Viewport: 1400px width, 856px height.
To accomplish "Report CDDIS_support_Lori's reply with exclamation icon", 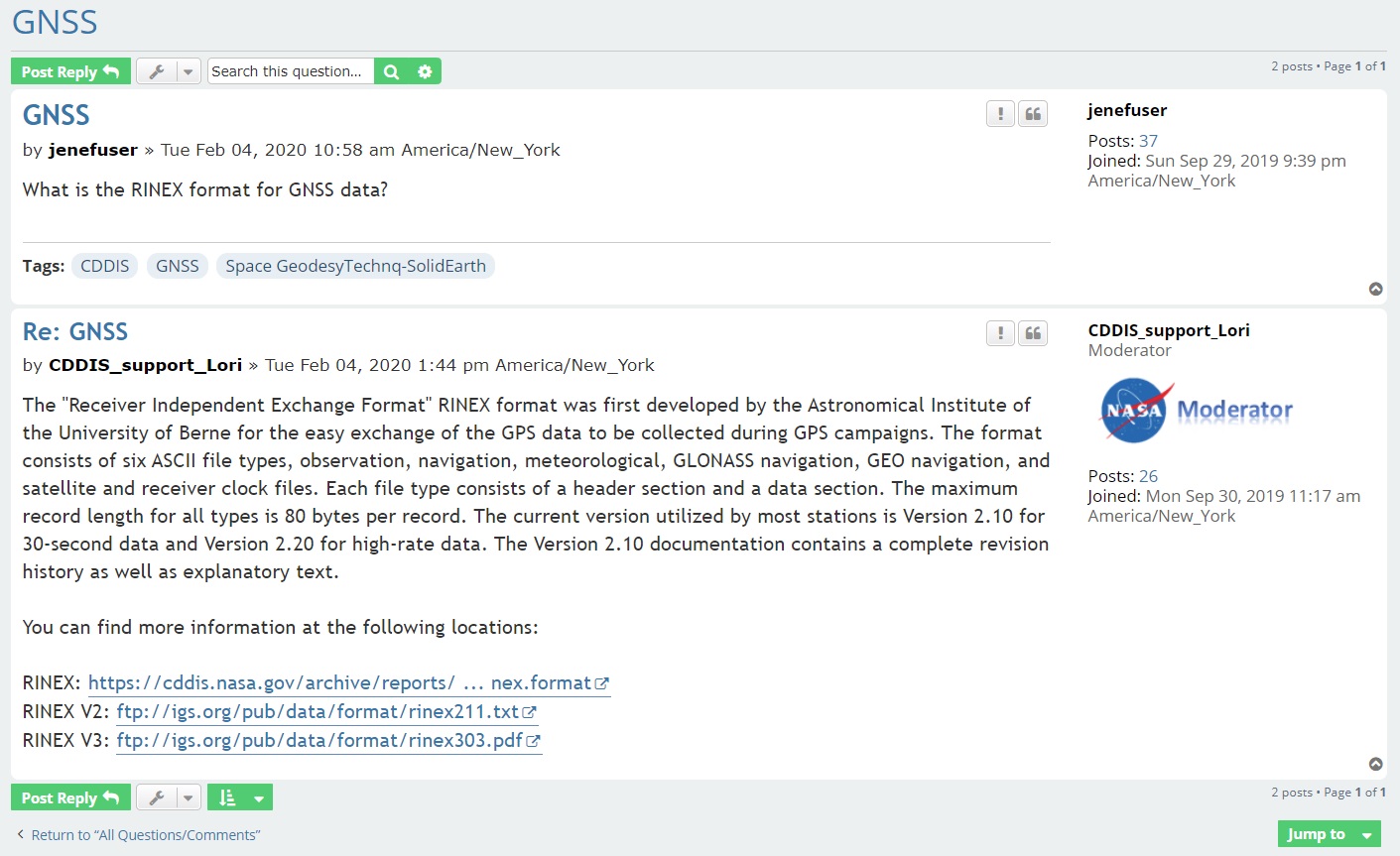I will 1000,333.
